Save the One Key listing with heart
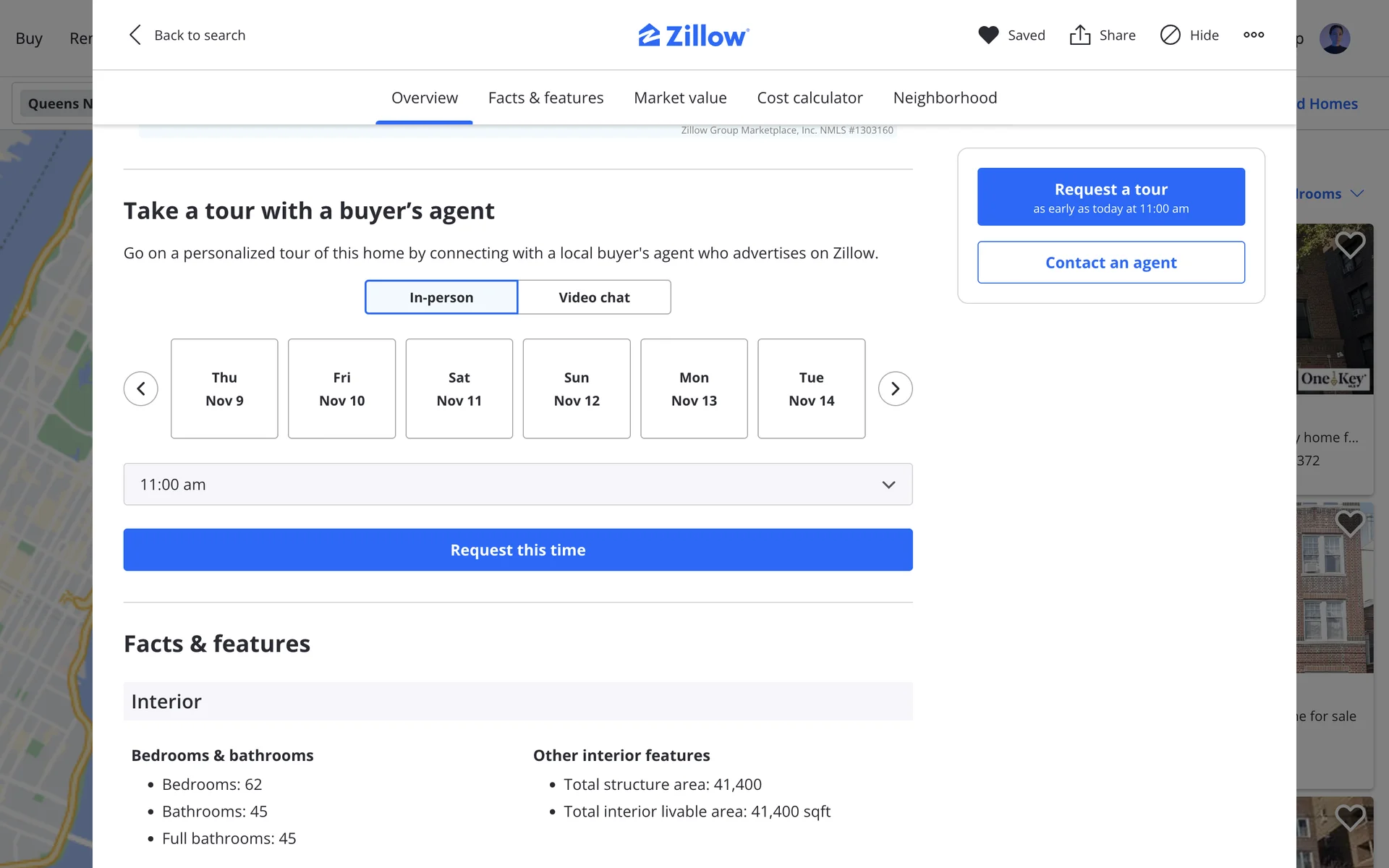Image resolution: width=1389 pixels, height=868 pixels. [x=1349, y=244]
